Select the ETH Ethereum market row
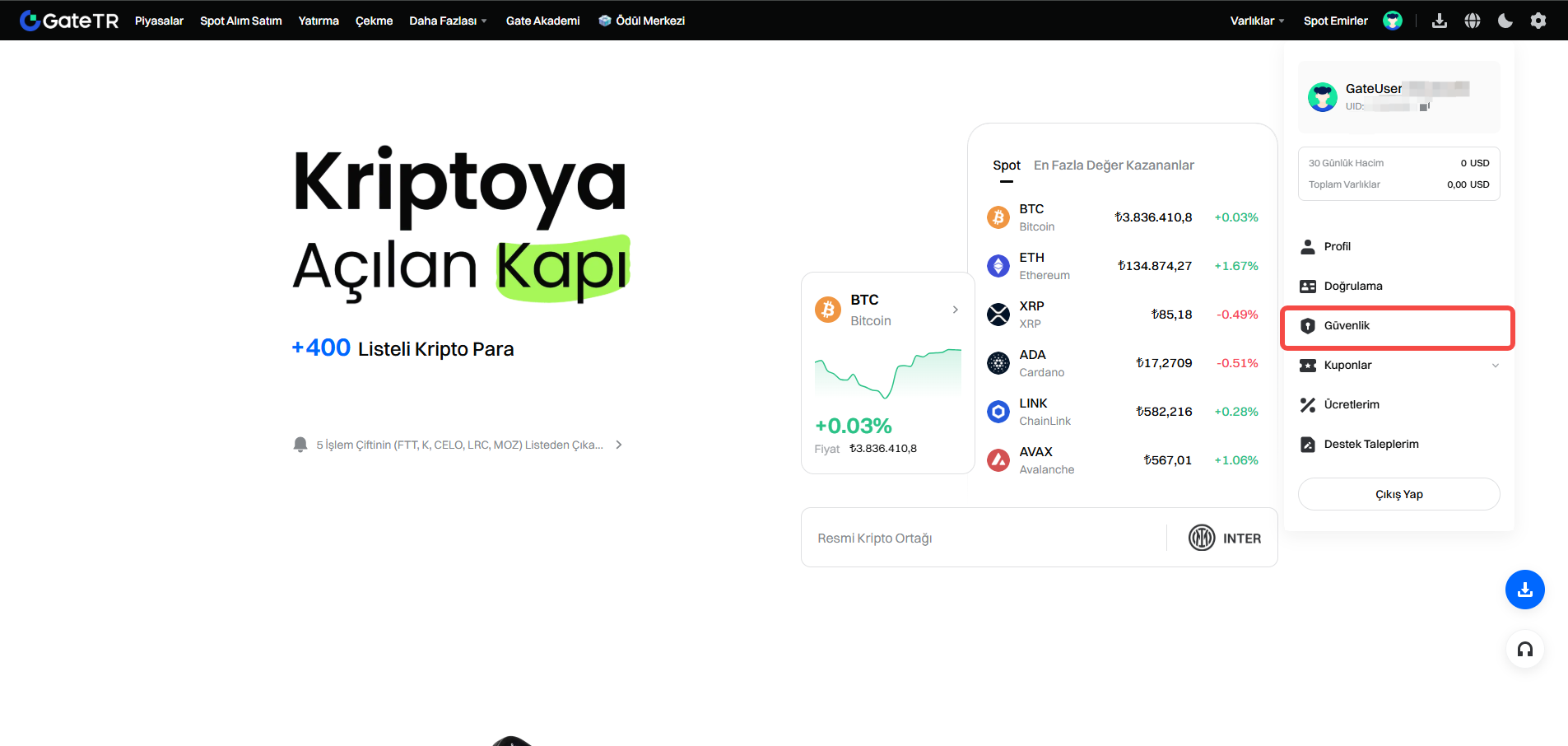This screenshot has height=746, width=1568. (x=1122, y=266)
